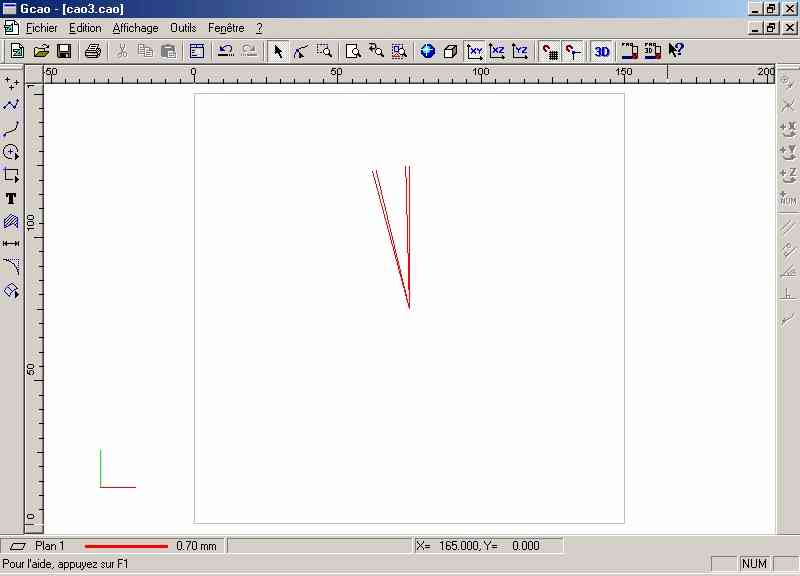The image size is (800, 576).
Task: Choose the polyline drawing tool
Action: 11,105
